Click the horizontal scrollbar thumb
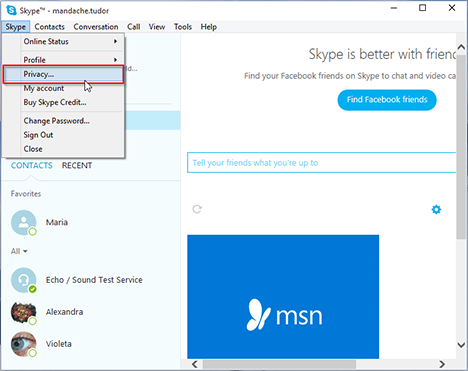Viewport: 468px width, 371px height. click(279, 364)
